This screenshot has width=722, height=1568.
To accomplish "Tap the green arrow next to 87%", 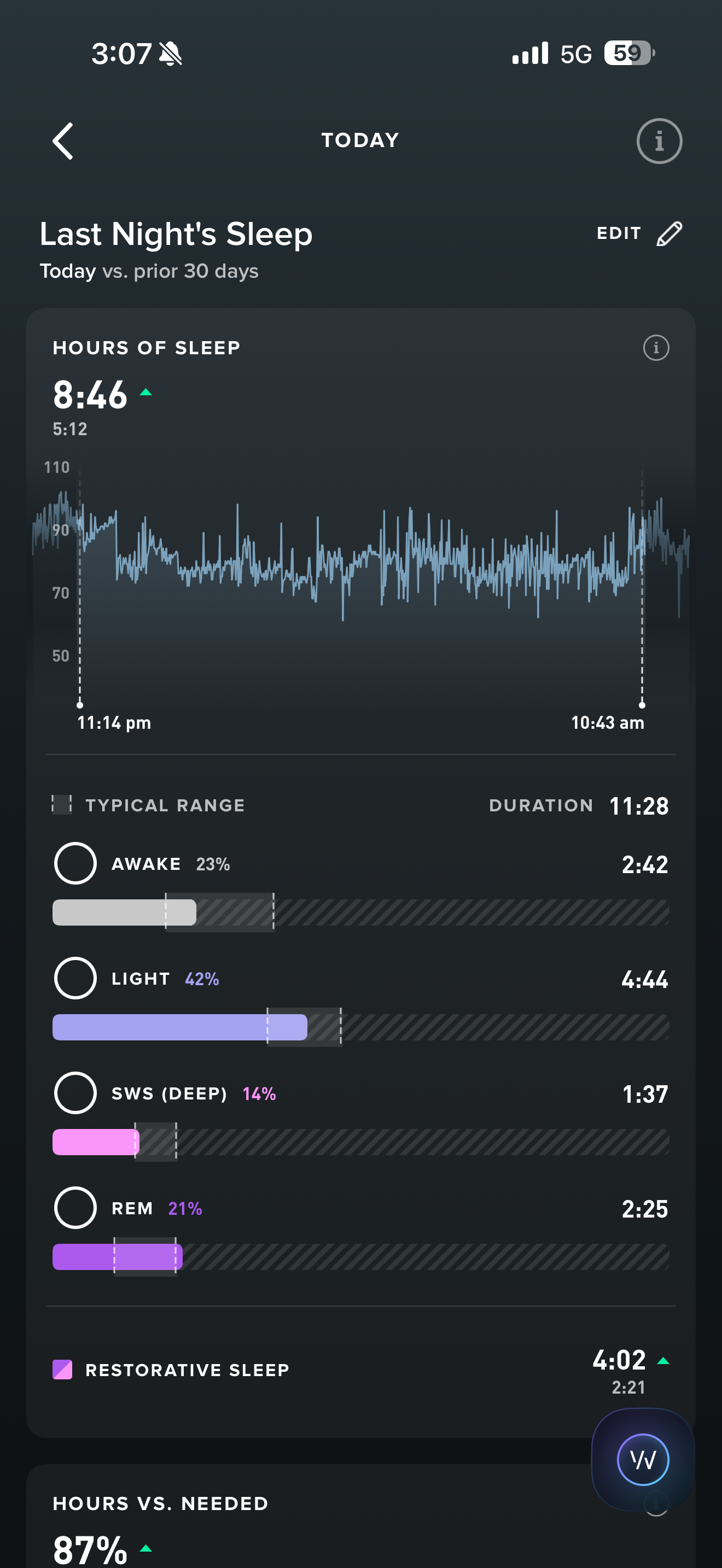I will [145, 1548].
